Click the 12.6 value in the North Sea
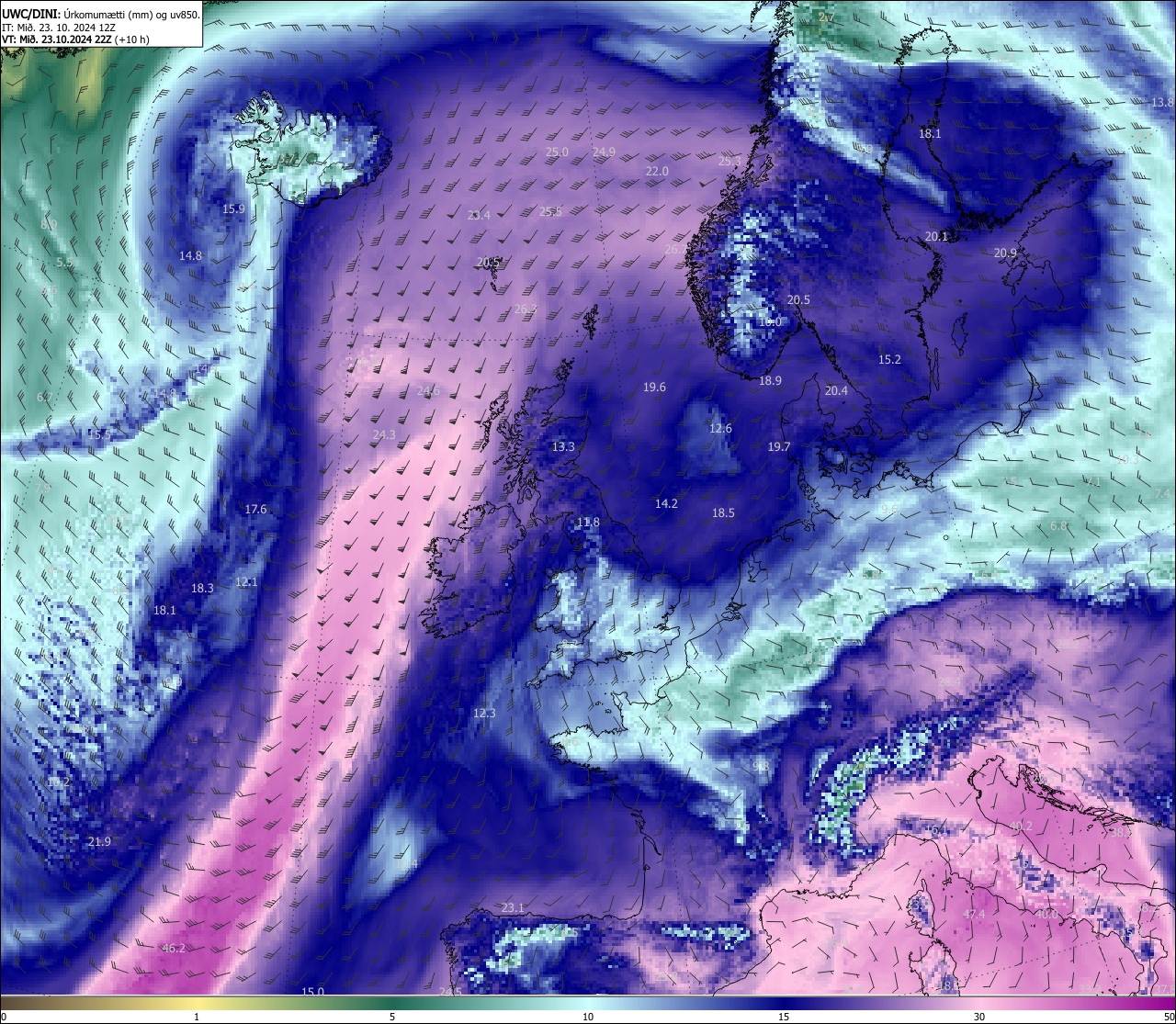1176x1024 pixels. coord(720,428)
